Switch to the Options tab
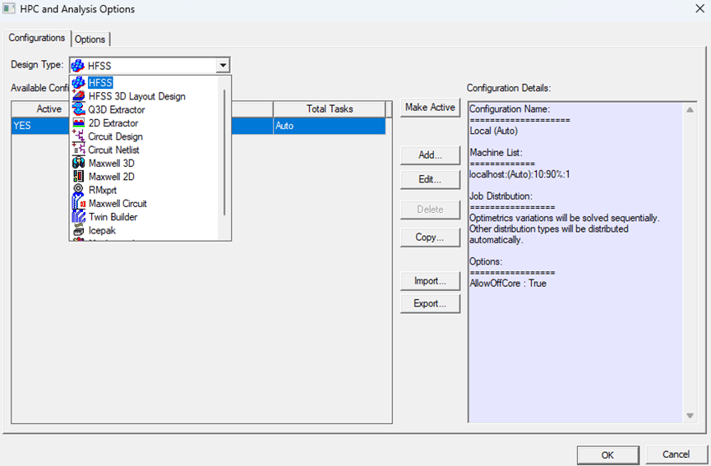The image size is (711, 466). (90, 39)
